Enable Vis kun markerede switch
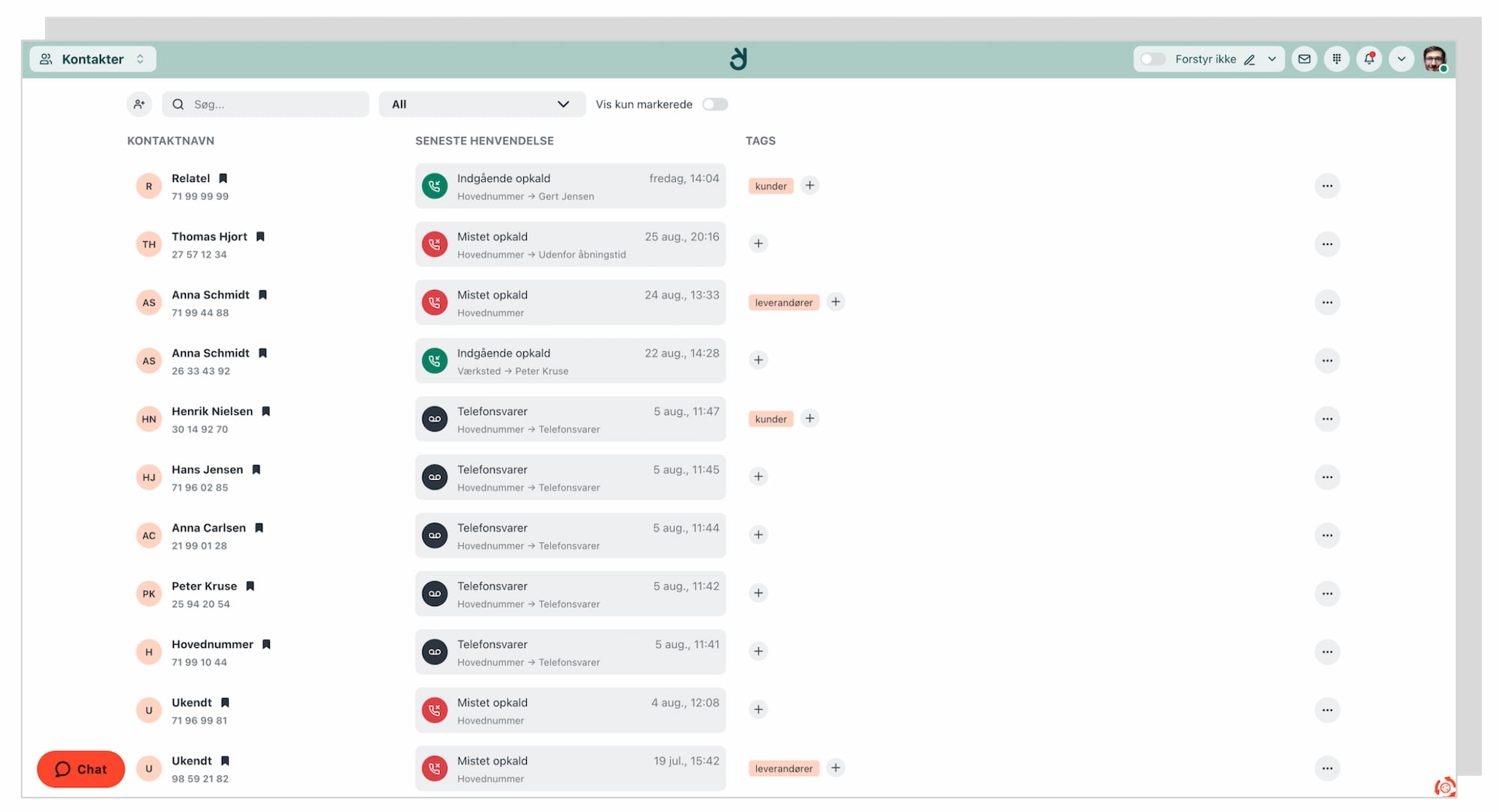 [x=715, y=104]
